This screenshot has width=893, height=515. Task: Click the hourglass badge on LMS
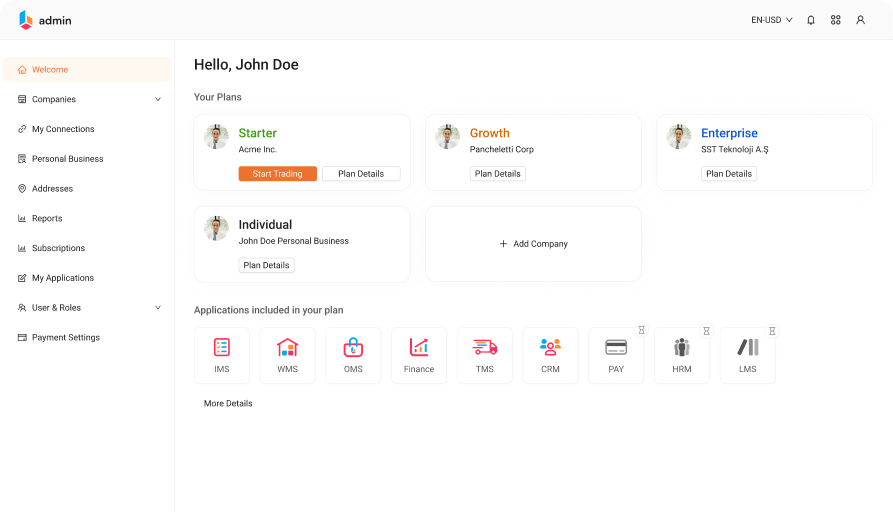772,331
